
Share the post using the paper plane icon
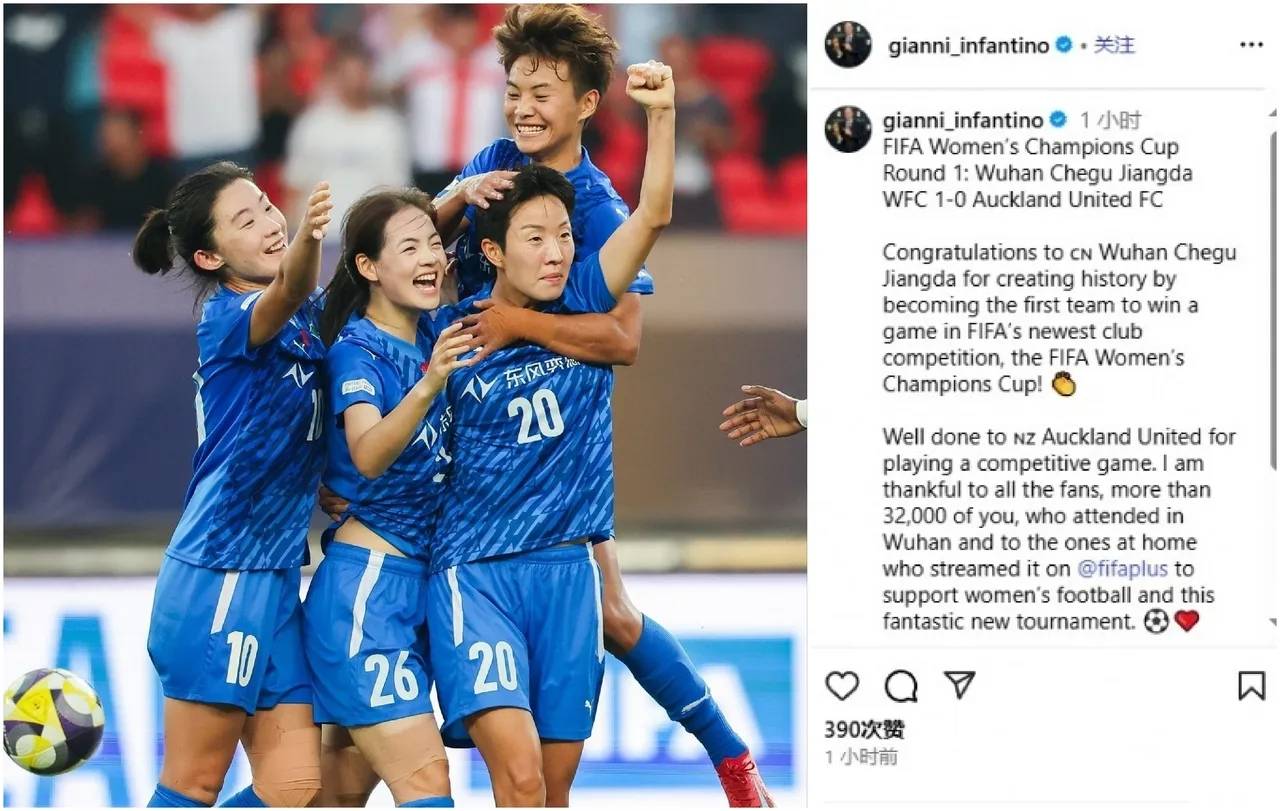(x=960, y=685)
